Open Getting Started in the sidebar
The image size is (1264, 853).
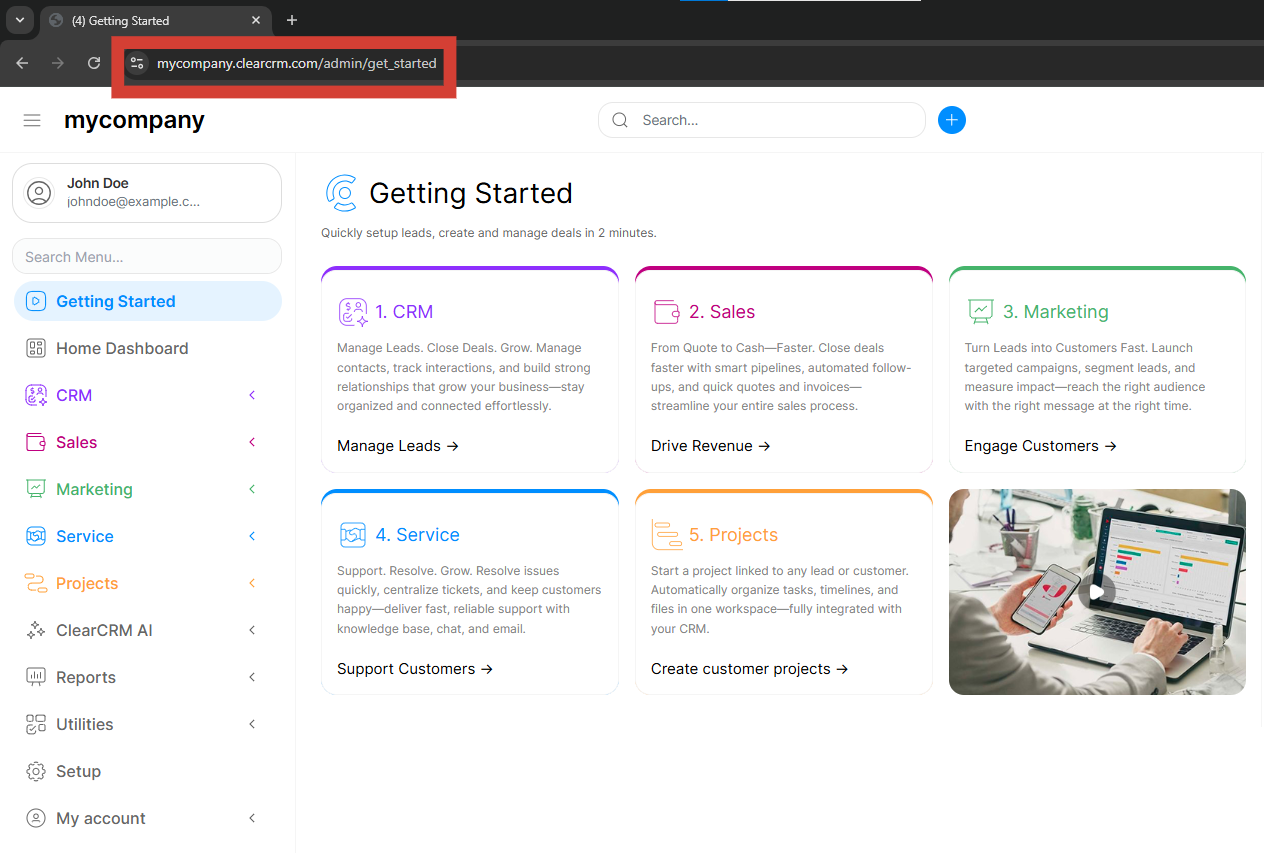(148, 301)
